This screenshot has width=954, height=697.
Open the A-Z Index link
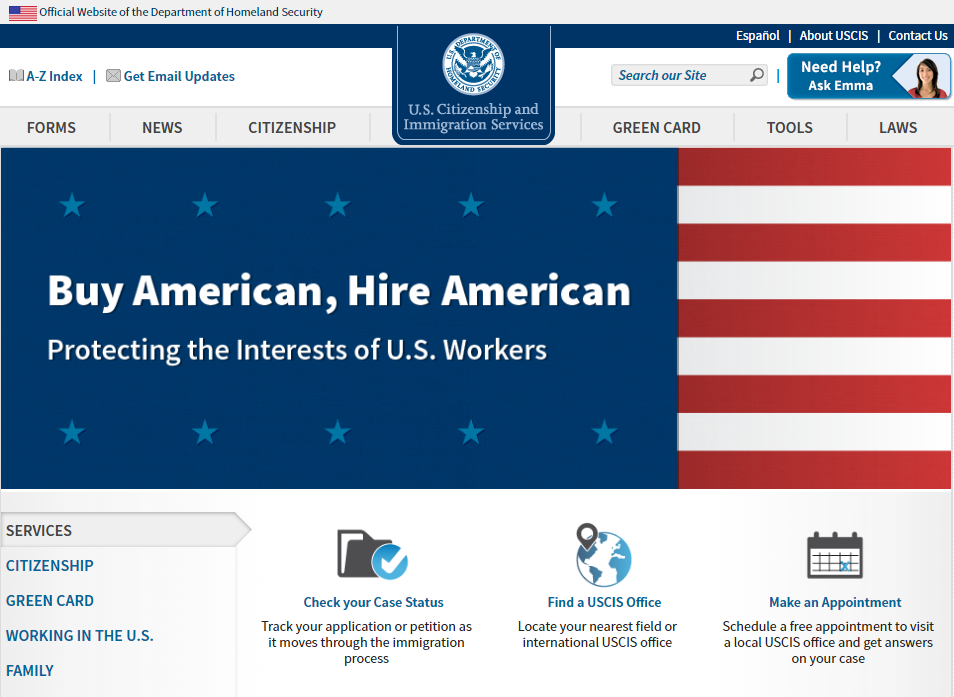(54, 76)
